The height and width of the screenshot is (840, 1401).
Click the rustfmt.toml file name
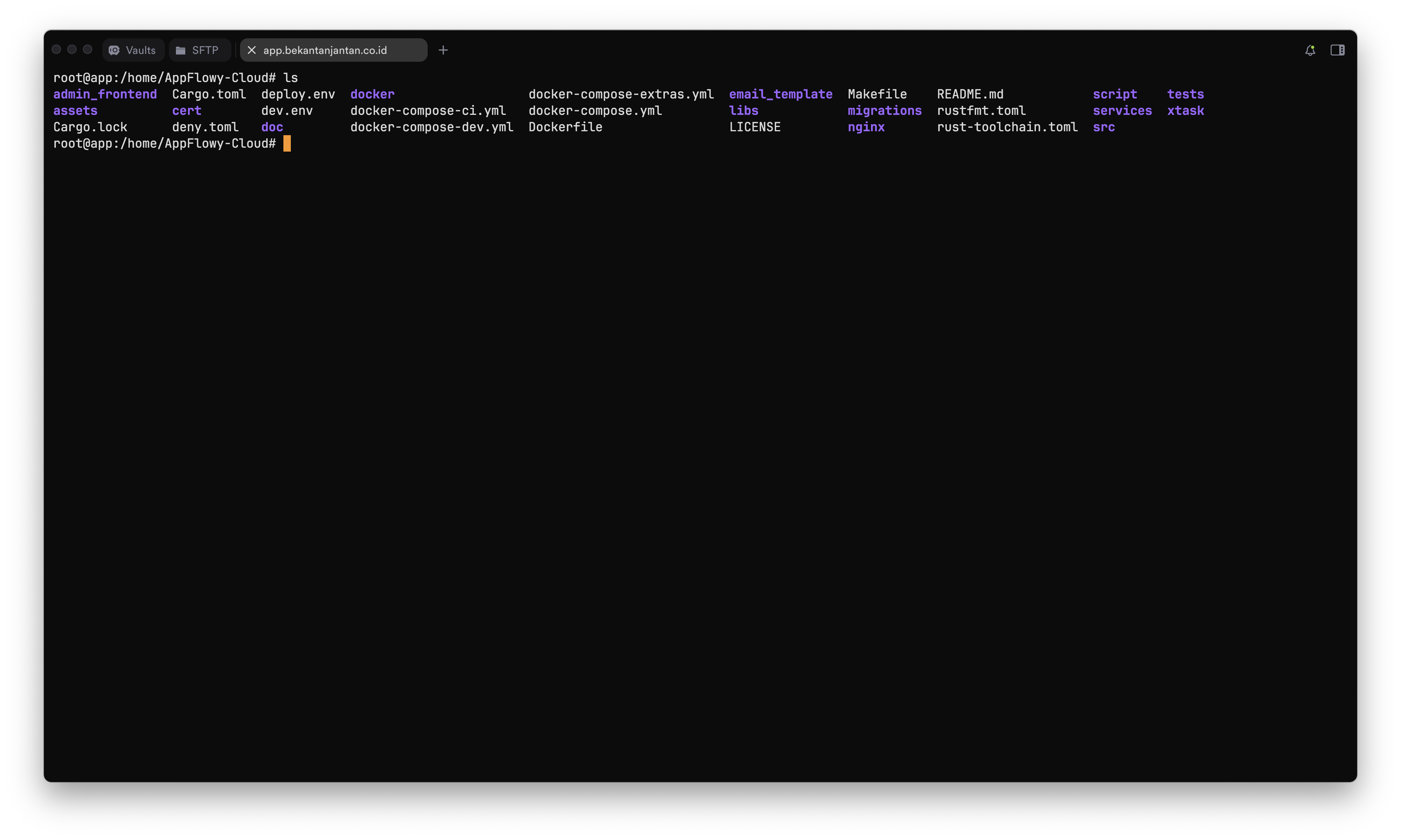(x=982, y=111)
